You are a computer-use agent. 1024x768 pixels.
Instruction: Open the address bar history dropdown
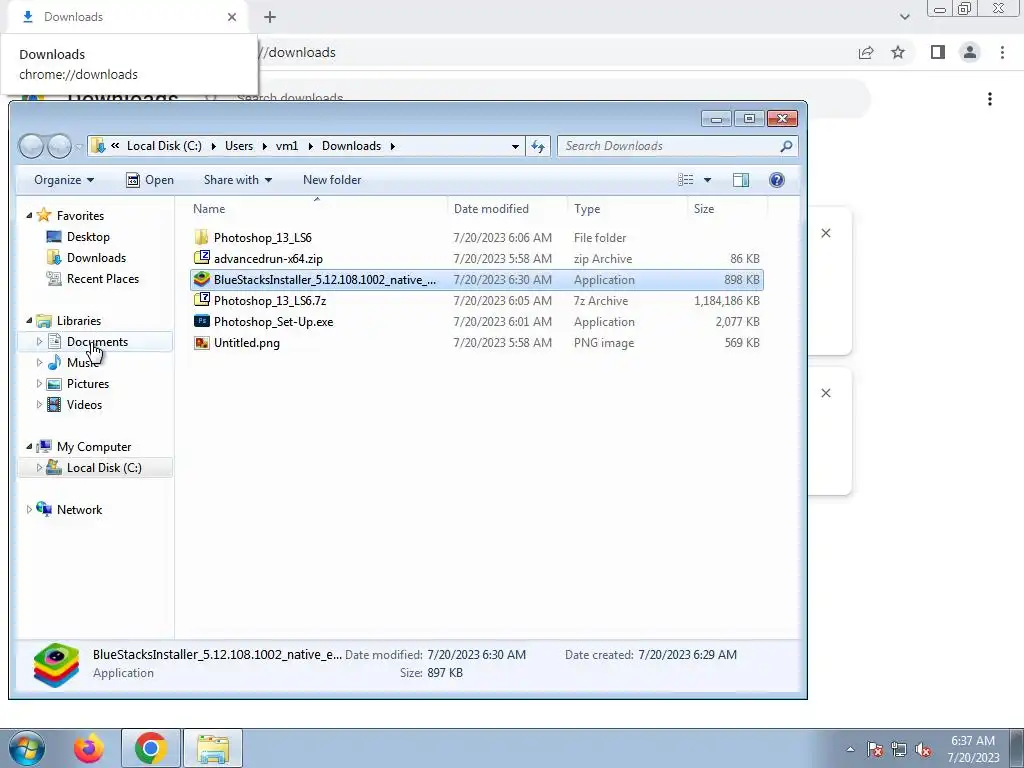[515, 146]
